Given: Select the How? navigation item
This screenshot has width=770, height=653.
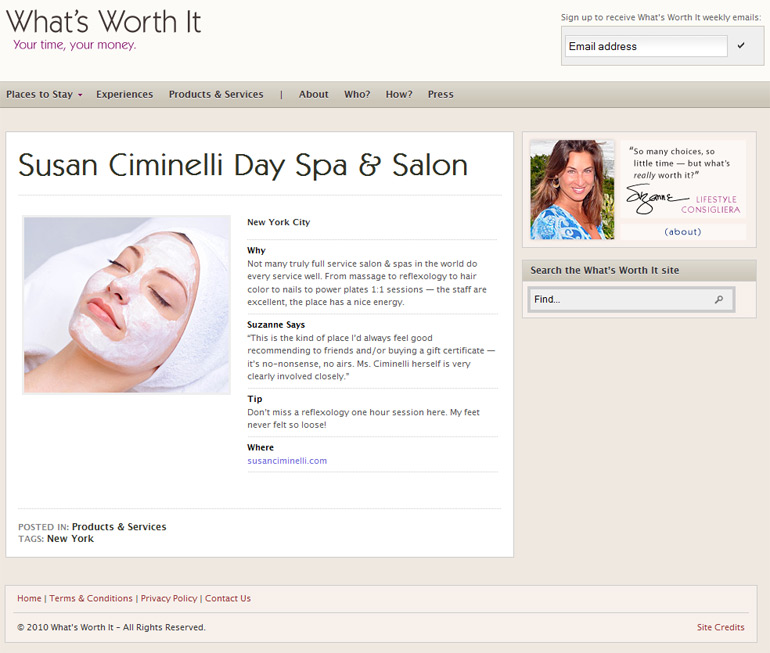Looking at the screenshot, I should point(399,95).
